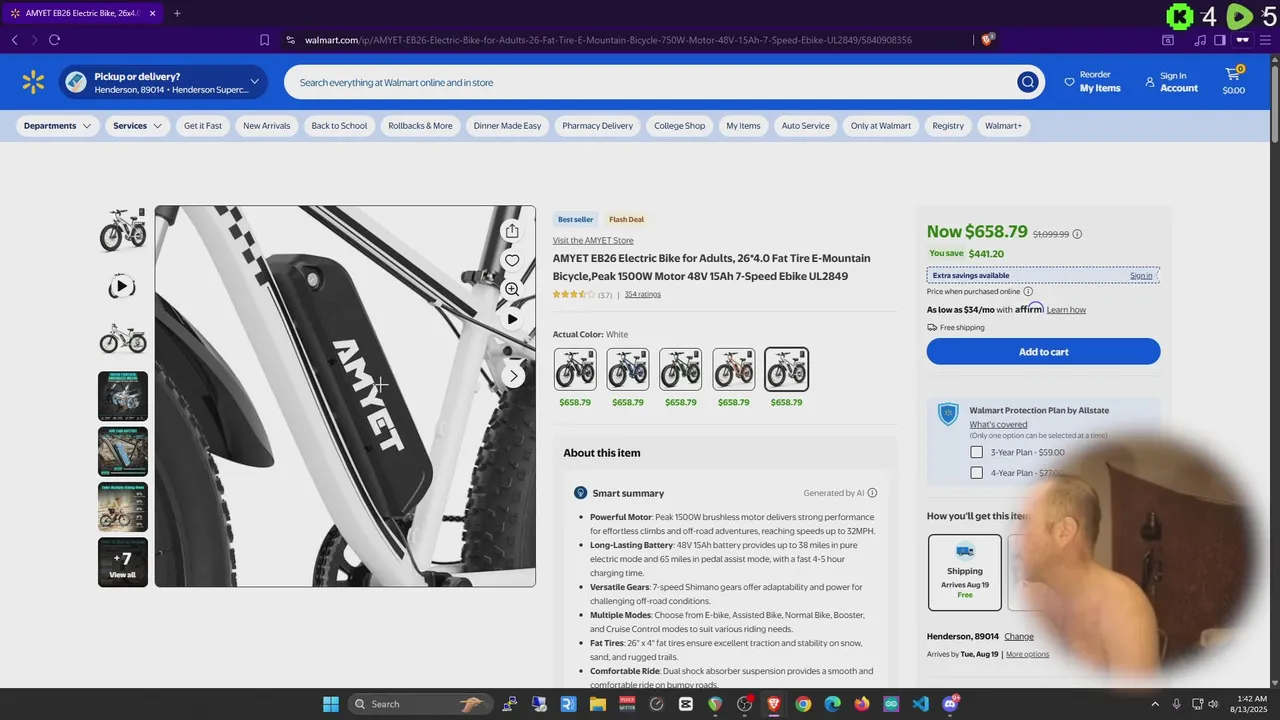This screenshot has width=1280, height=720.
Task: Open Firefox from taskbar
Action: click(x=862, y=704)
